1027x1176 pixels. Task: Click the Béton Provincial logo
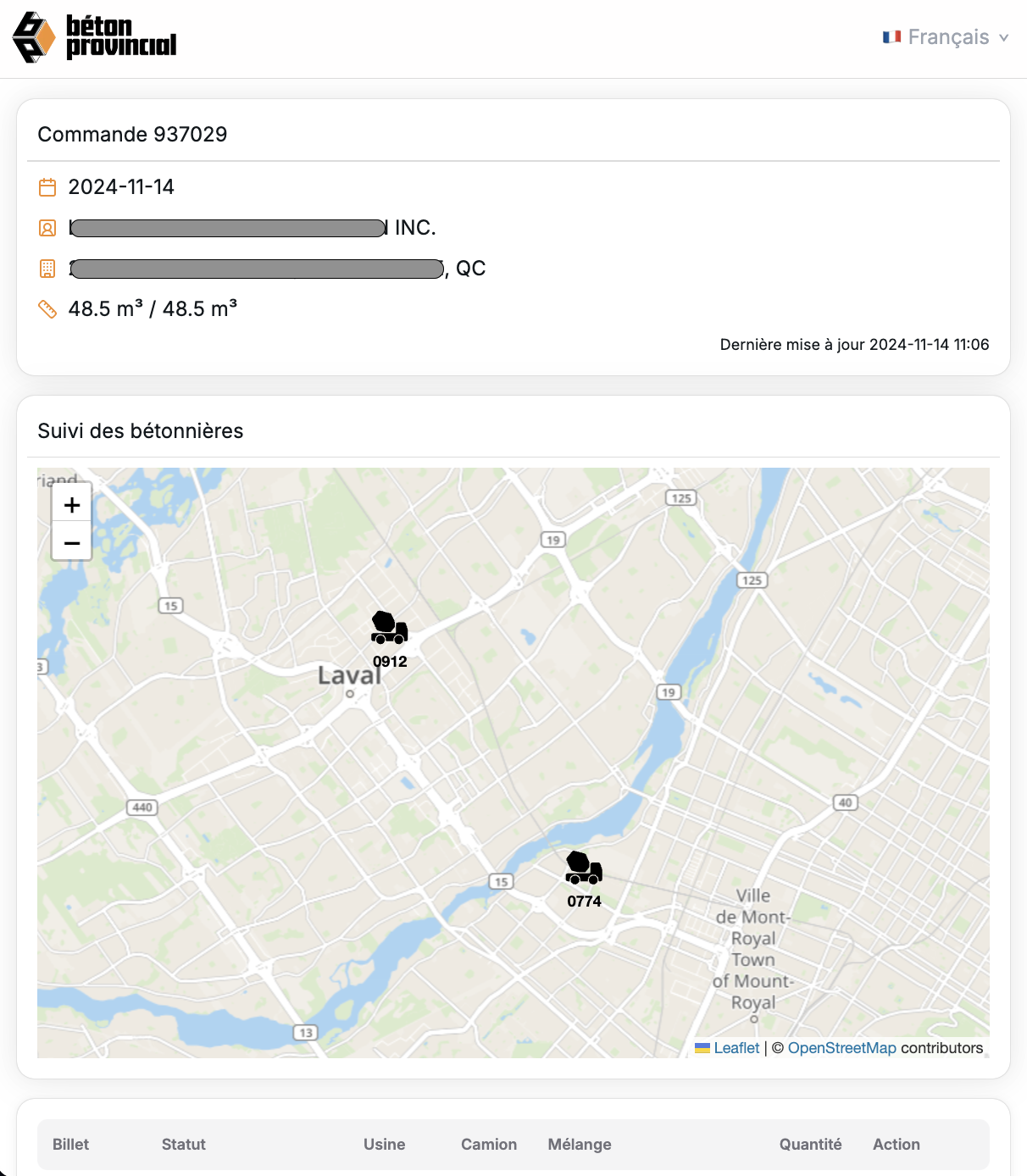click(94, 37)
